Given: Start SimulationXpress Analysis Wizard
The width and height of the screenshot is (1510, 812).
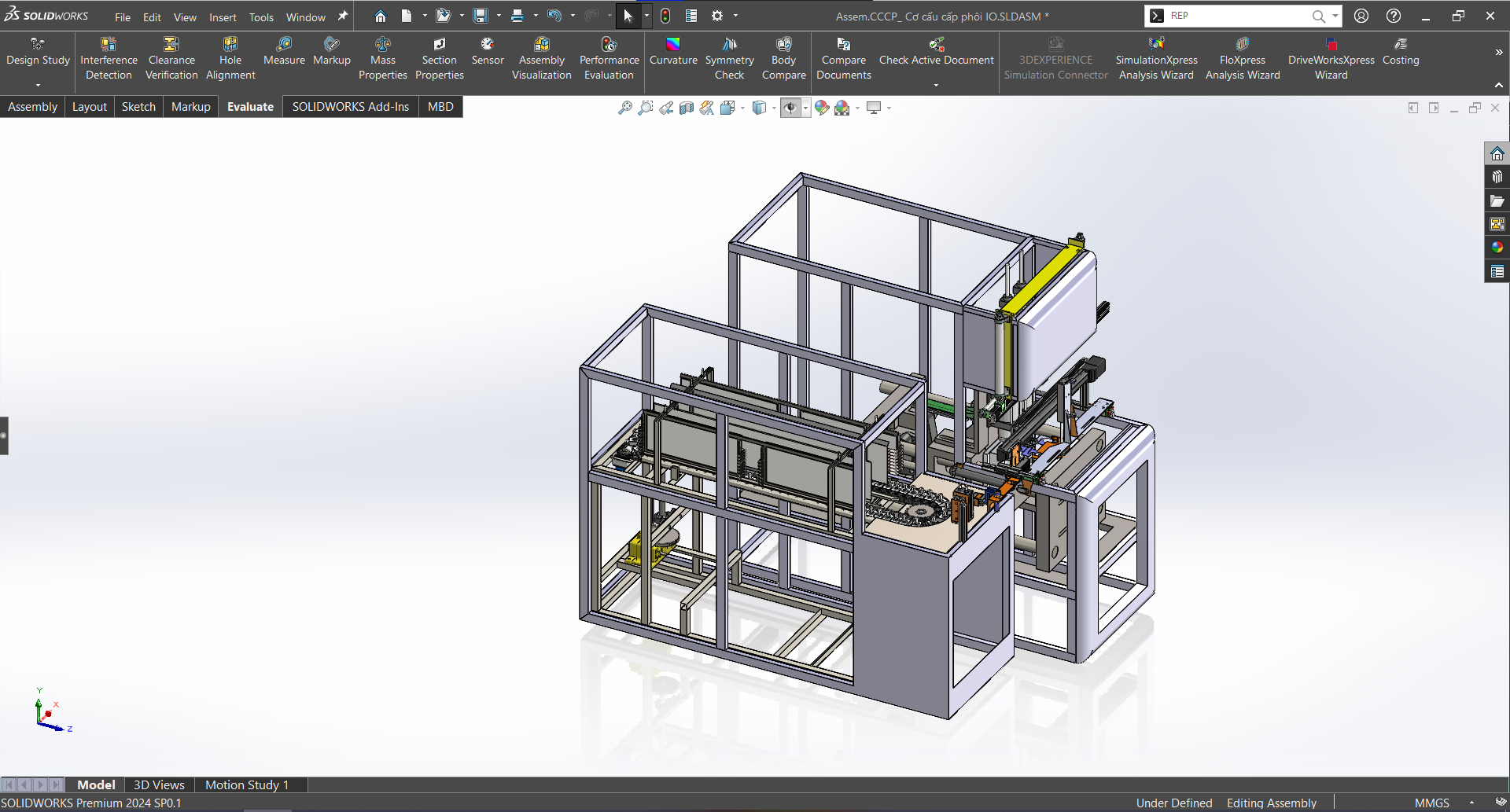Looking at the screenshot, I should point(1156,59).
